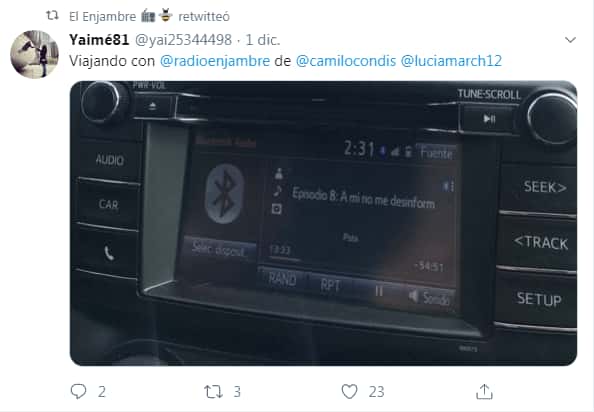Expand the tweet options chevron
The image size is (594, 412).
(x=570, y=40)
